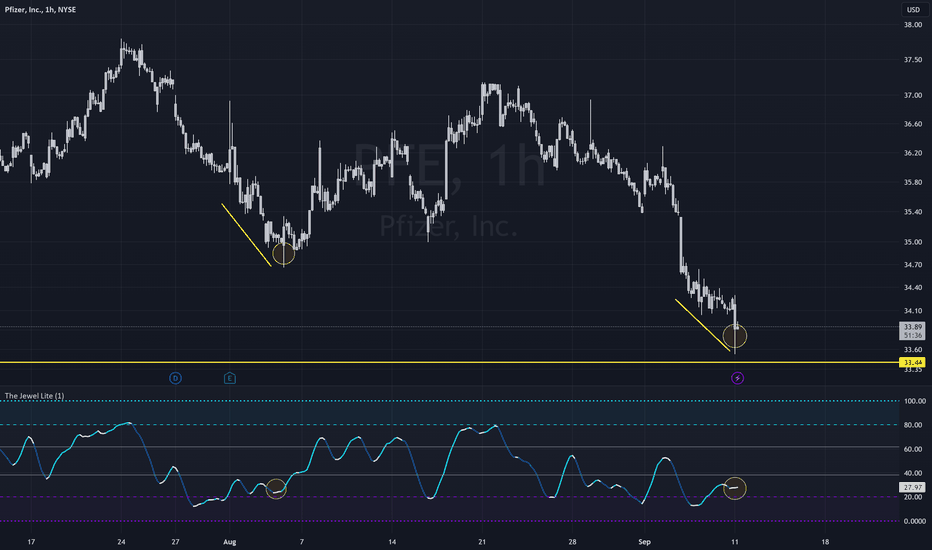
Task: Click the 80.00 indicator scale label
Action: [x=913, y=425]
